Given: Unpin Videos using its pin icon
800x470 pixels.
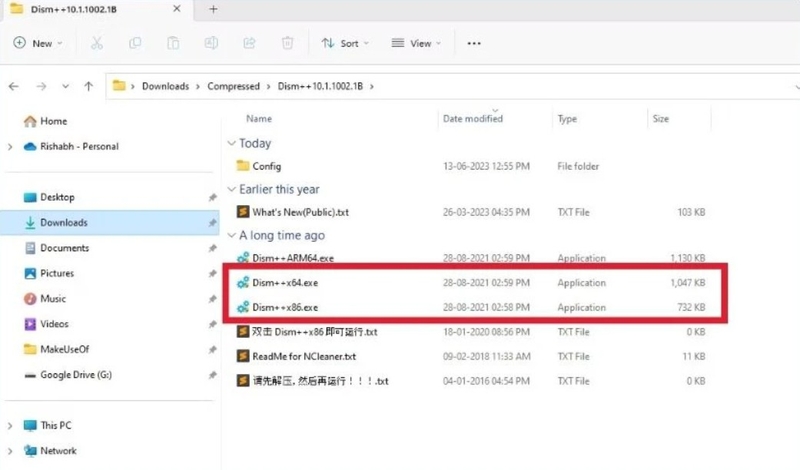Looking at the screenshot, I should [x=212, y=324].
